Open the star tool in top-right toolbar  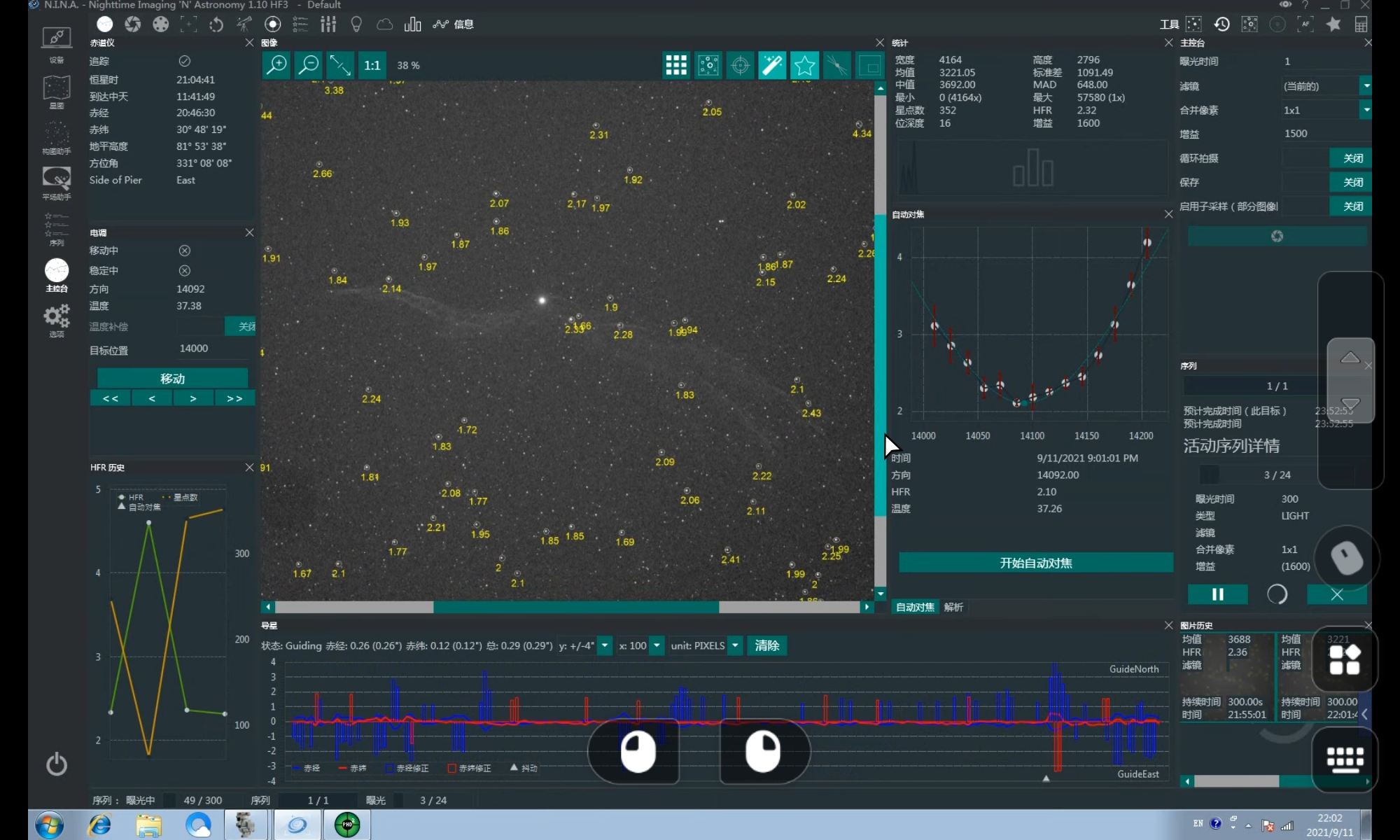pyautogui.click(x=1333, y=24)
